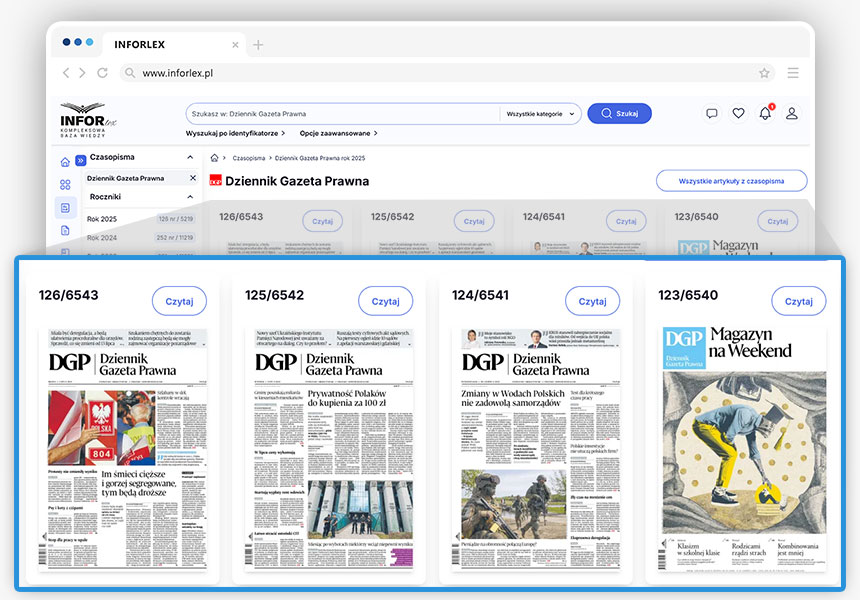Toggle sidebar with double-arrow button
Viewport: 860px width, 600px height.
[x=81, y=160]
